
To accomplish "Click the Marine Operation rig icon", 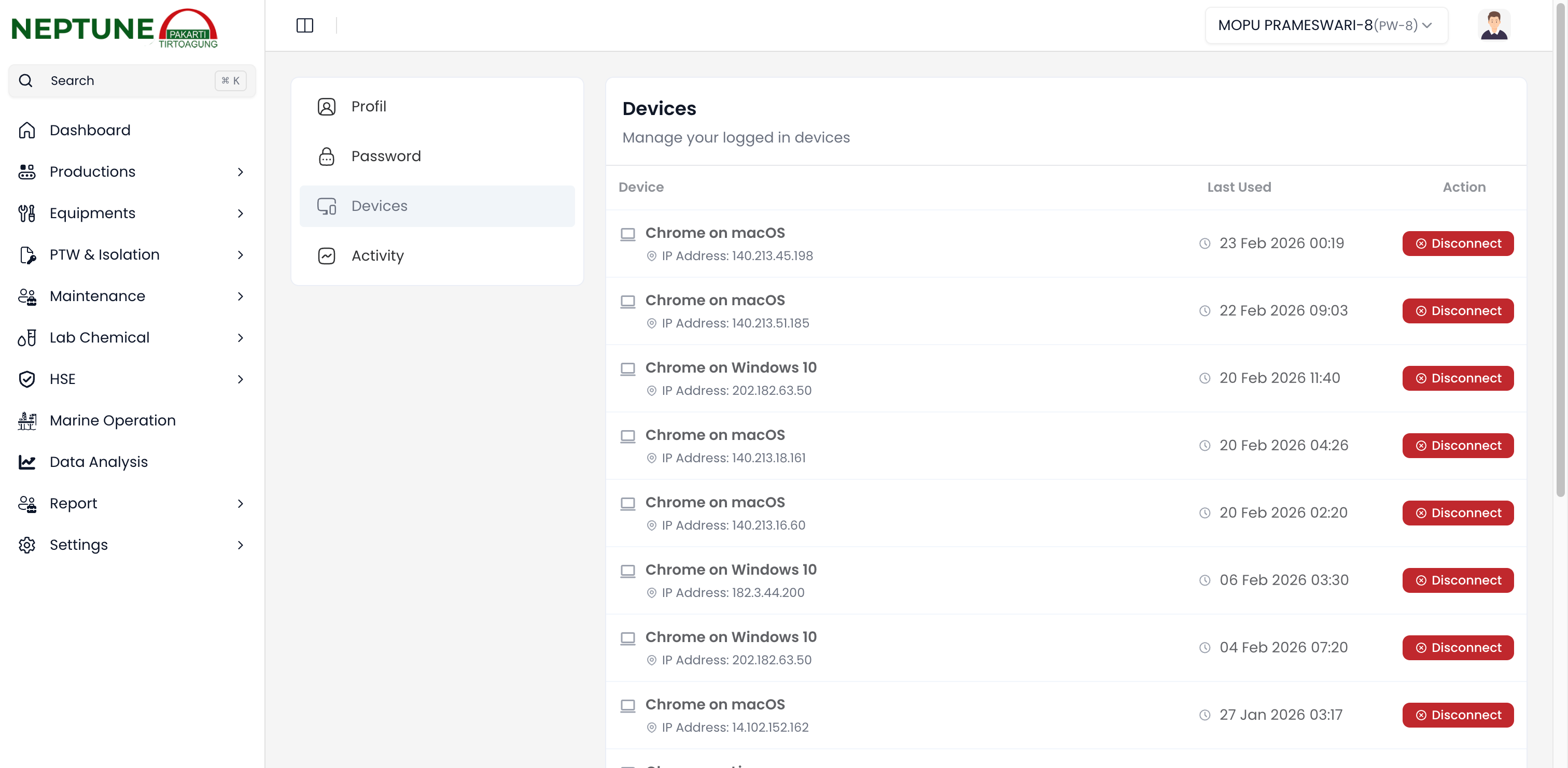I will pos(27,420).
